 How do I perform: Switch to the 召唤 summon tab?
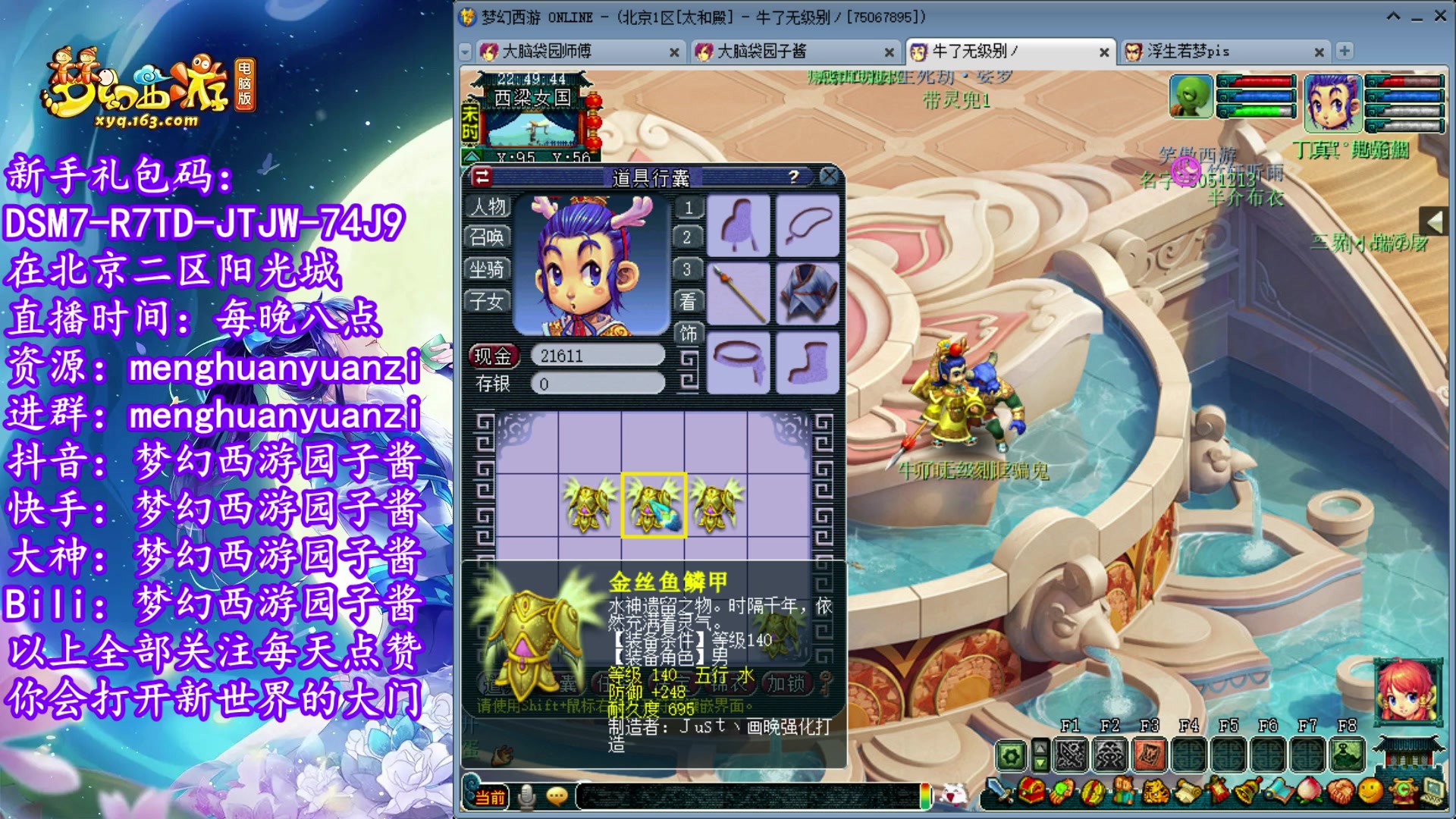488,237
